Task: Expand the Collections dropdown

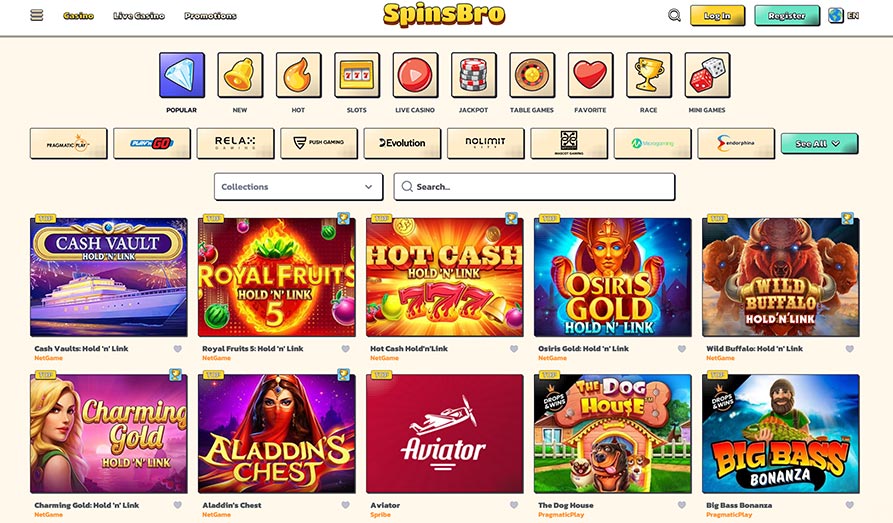Action: [x=298, y=187]
